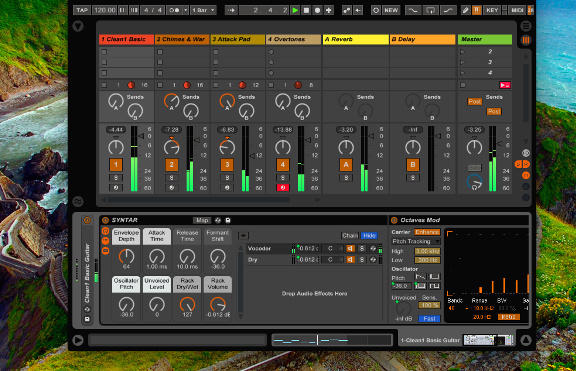Toggle the computer MIDI keyboard icon
This screenshot has height=371, width=576.
[477, 10]
